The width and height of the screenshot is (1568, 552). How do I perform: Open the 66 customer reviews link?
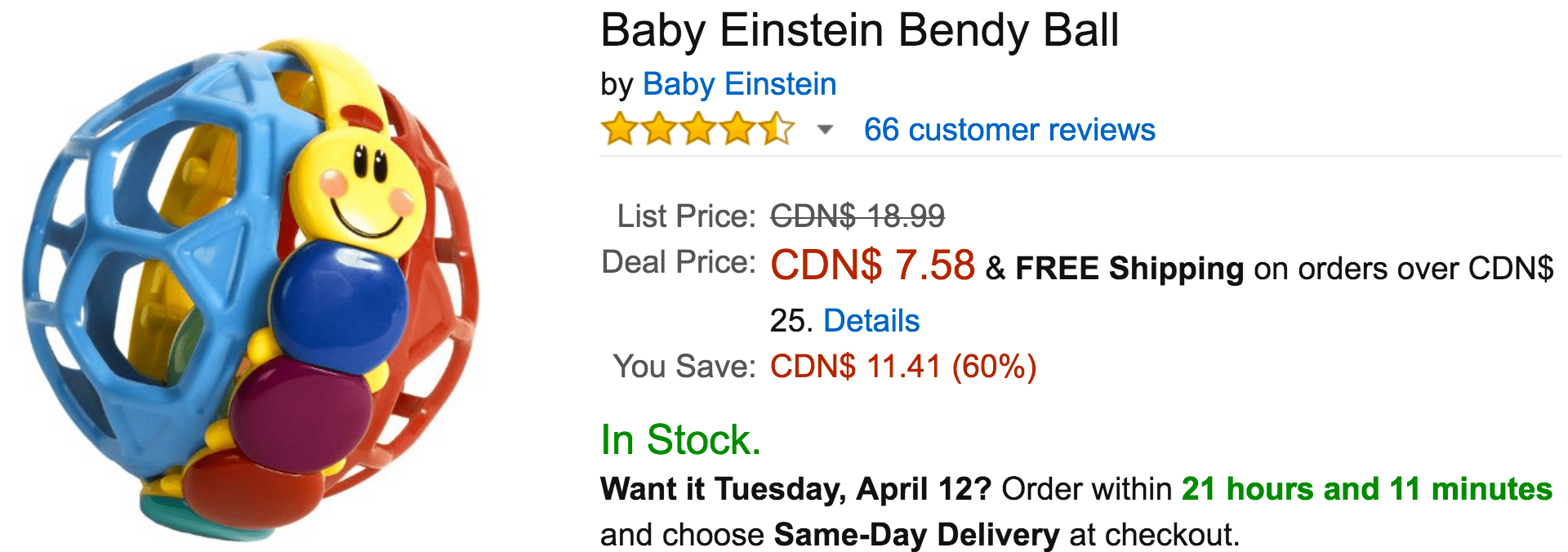pos(1009,130)
